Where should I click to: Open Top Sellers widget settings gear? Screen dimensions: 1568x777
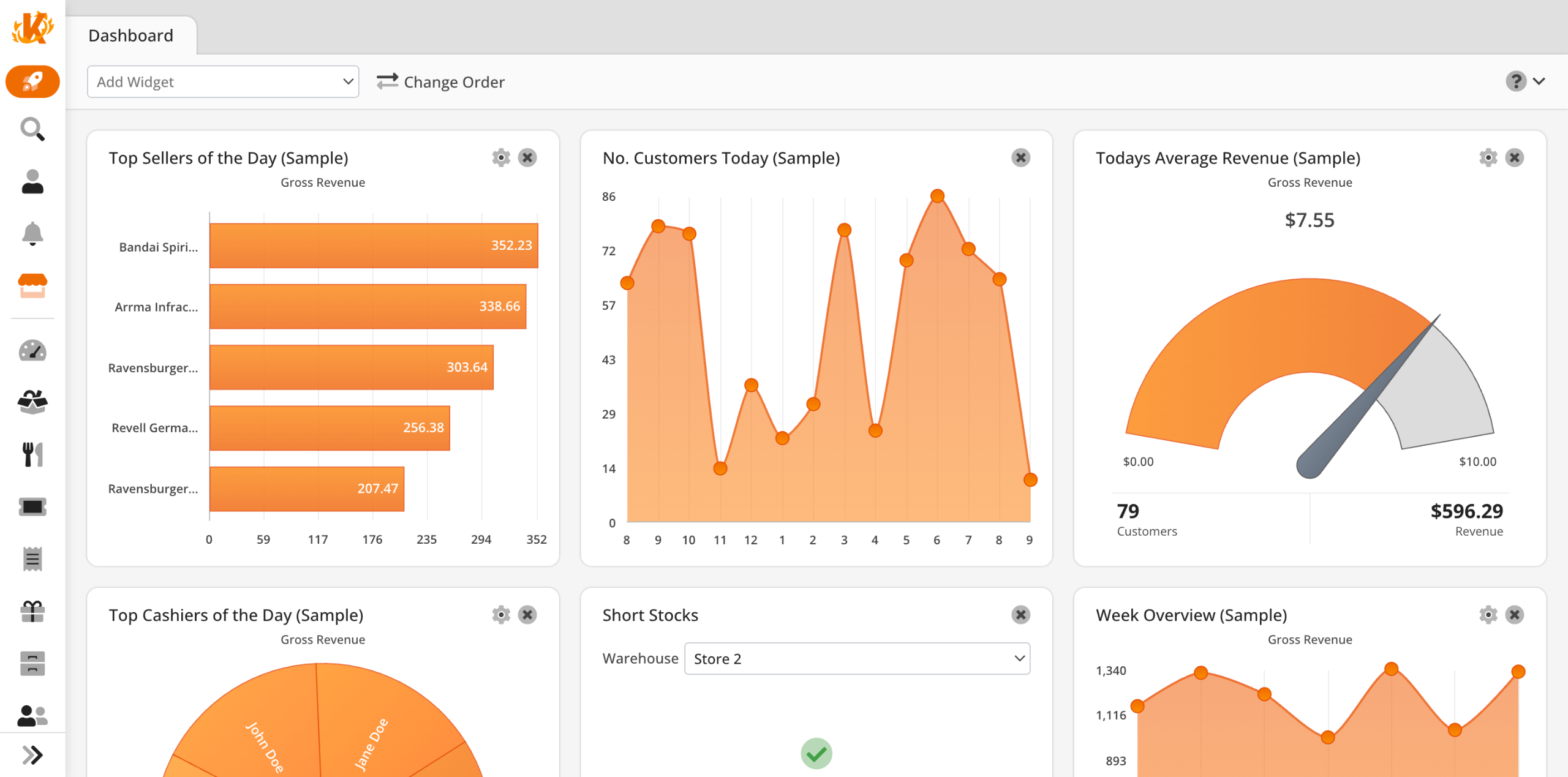click(x=501, y=158)
